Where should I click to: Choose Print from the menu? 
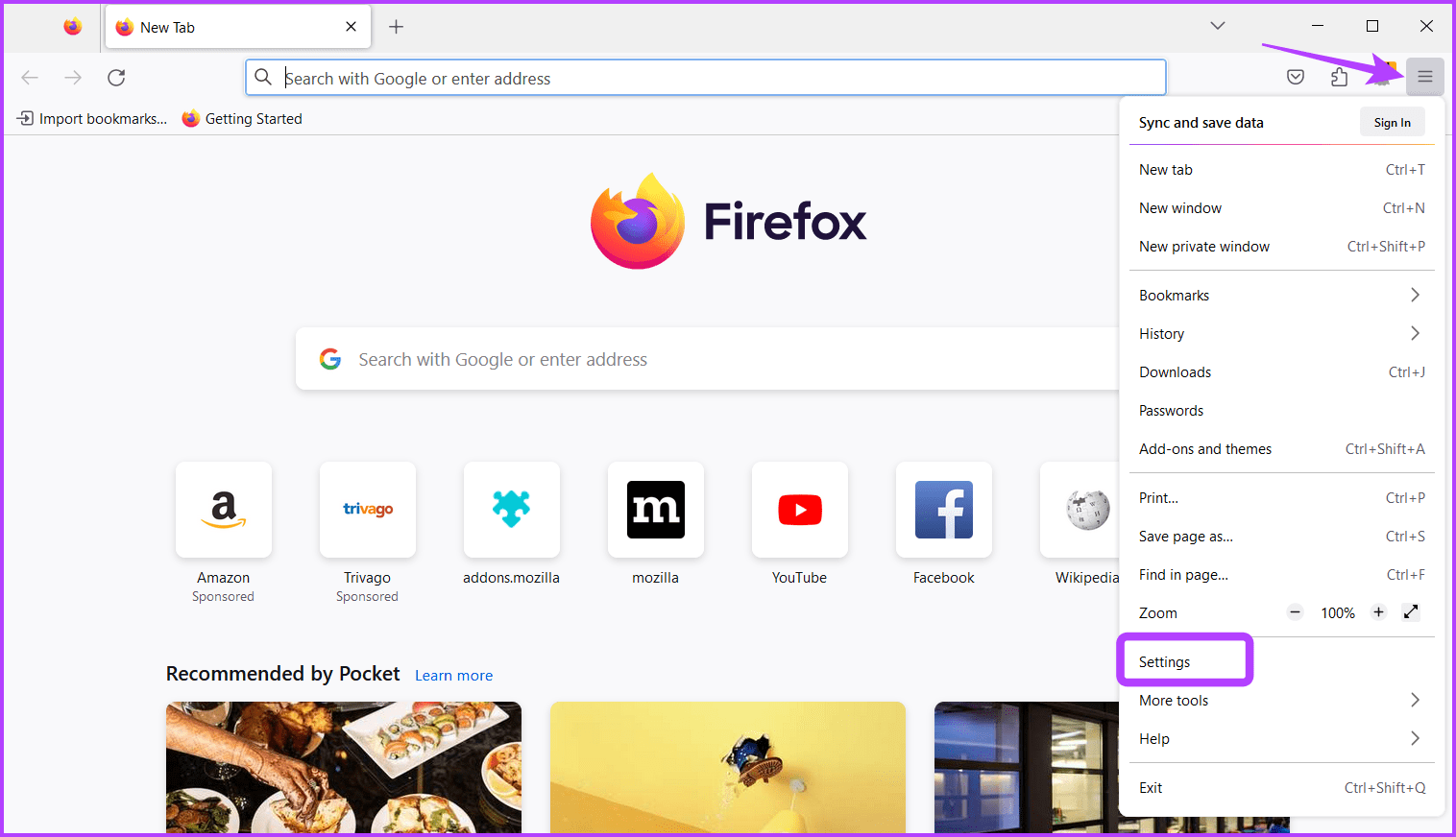tap(1282, 498)
